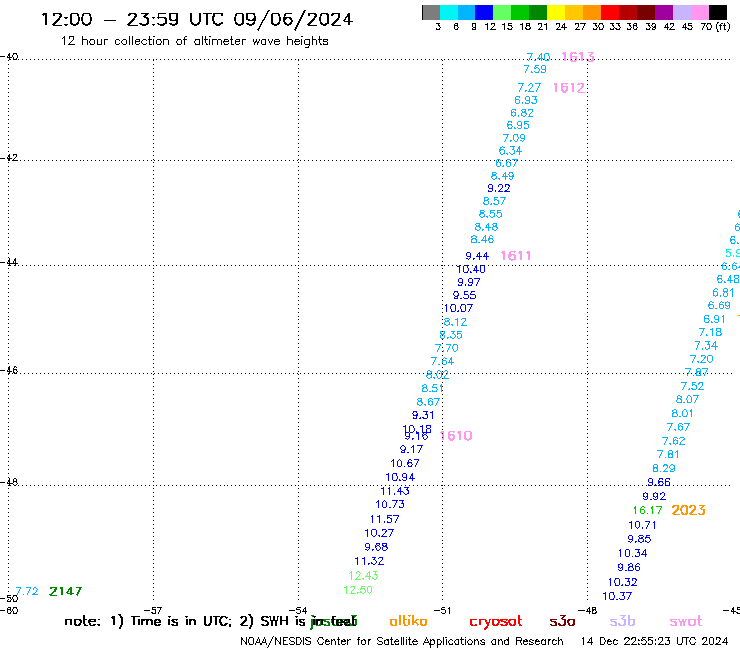This screenshot has height=650, width=740.
Task: Click the cryosat satellite legend label
Action: pyautogui.click(x=496, y=622)
